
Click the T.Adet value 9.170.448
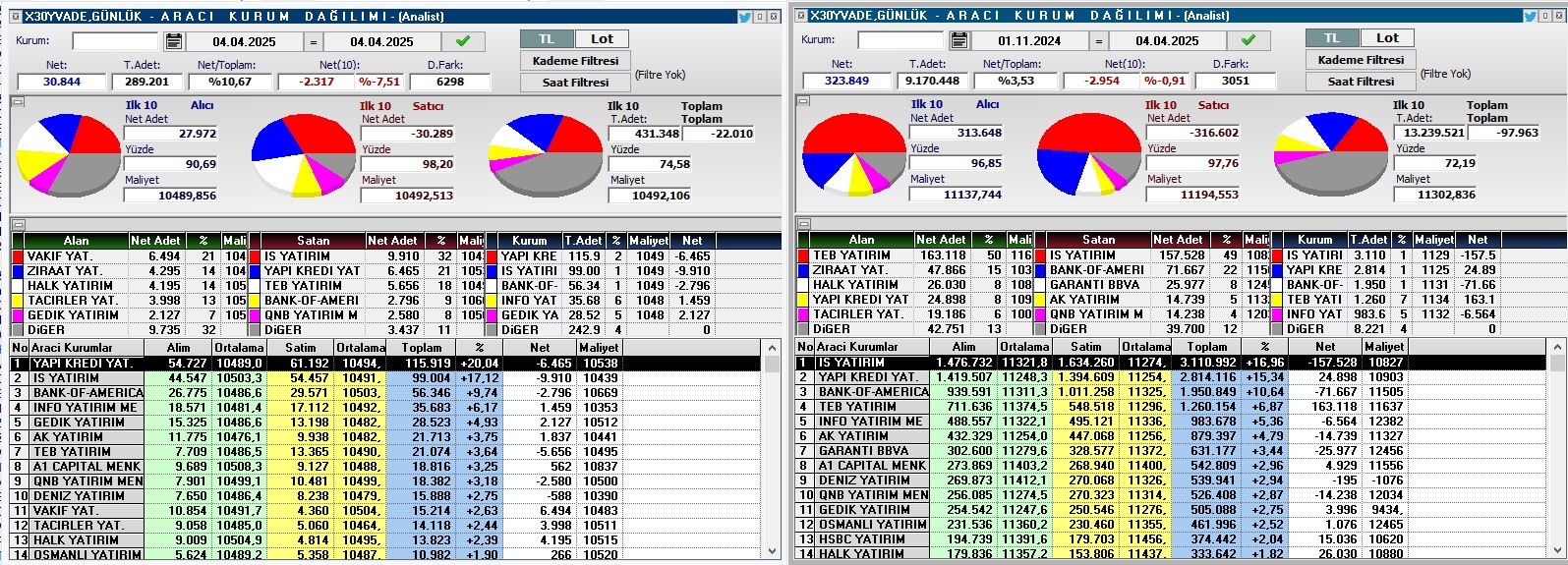coord(932,81)
